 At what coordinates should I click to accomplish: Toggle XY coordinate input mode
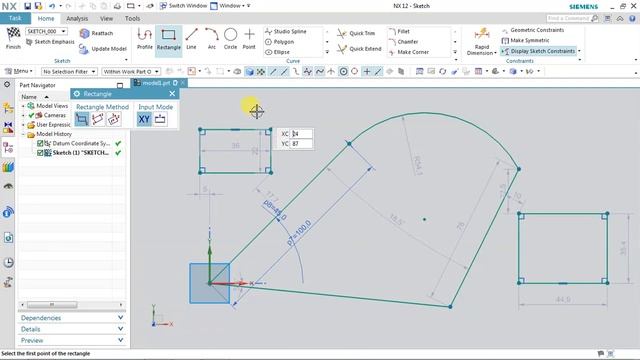[144, 119]
